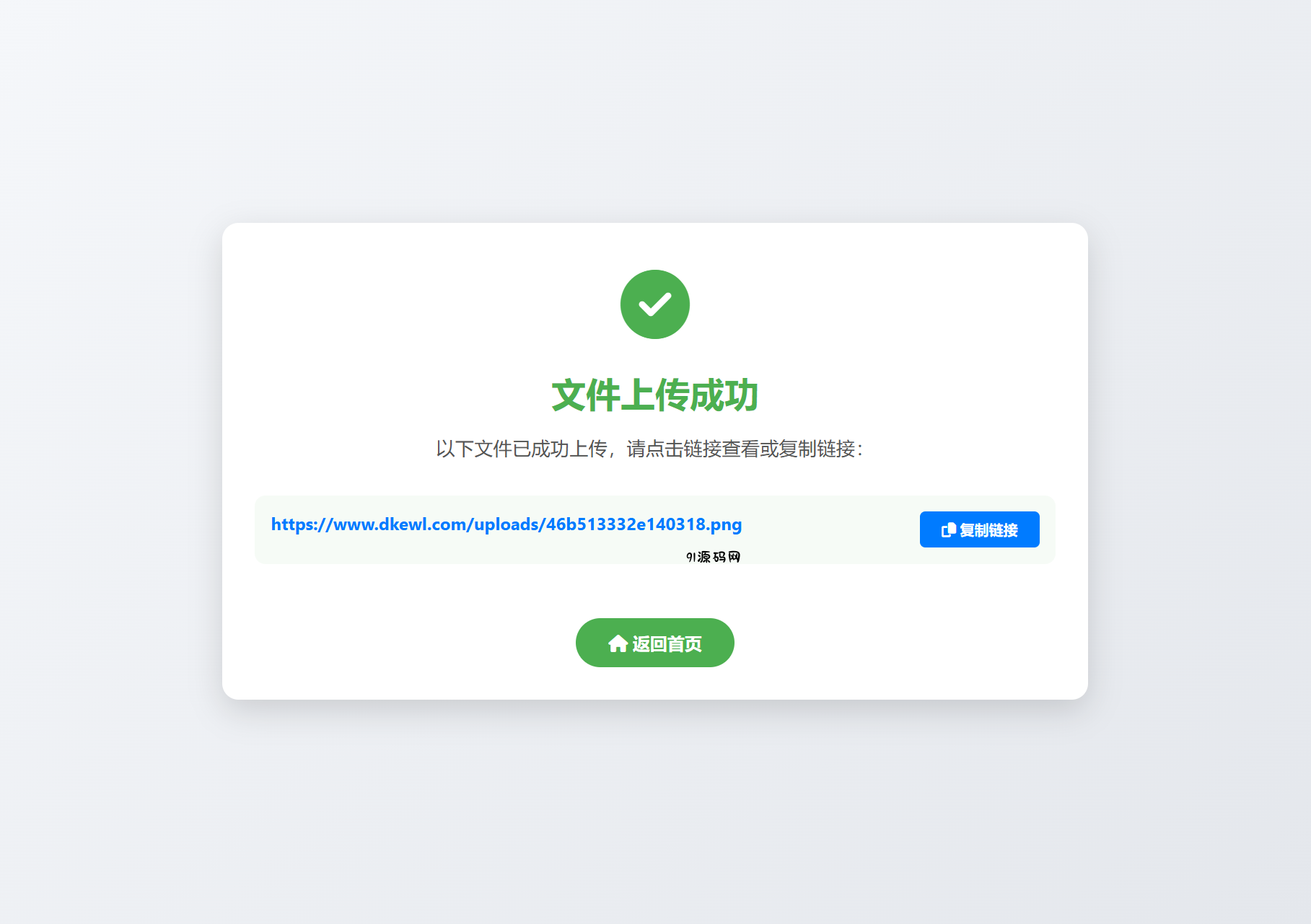Click the house icon beside 返回首页
The width and height of the screenshot is (1311, 924).
tap(618, 643)
